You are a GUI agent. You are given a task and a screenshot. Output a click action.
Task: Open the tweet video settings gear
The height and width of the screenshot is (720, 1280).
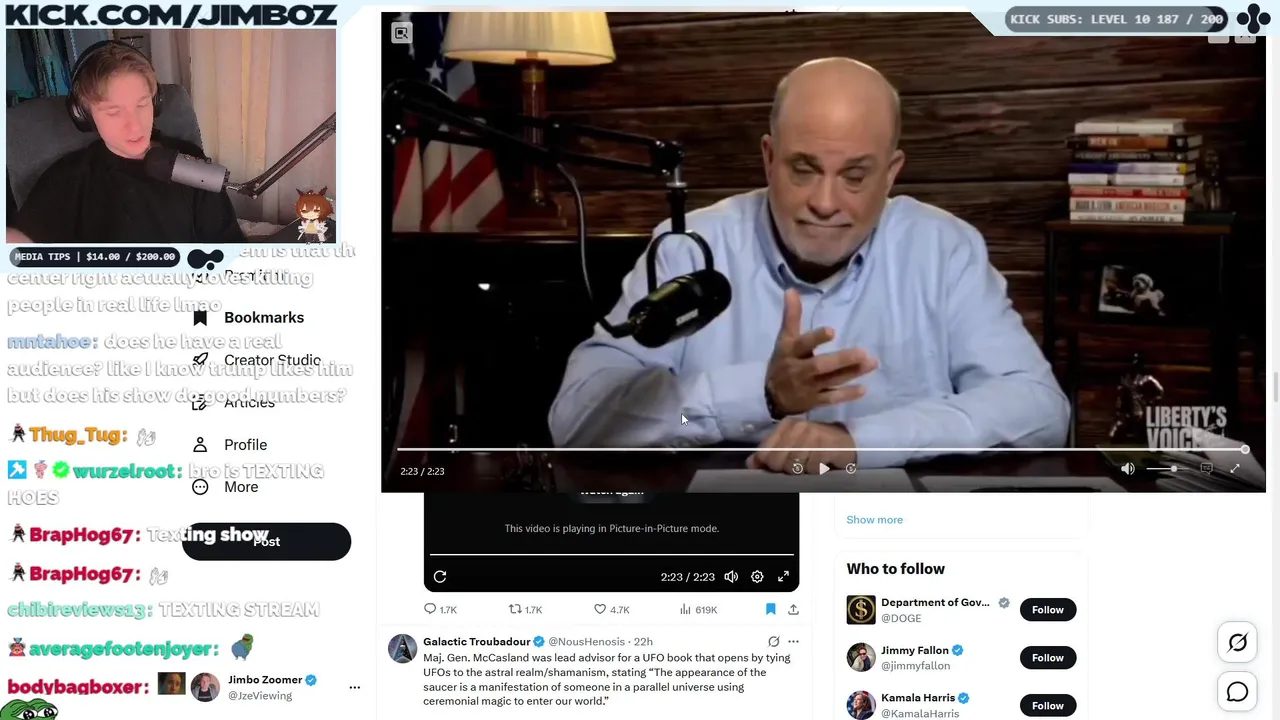point(757,577)
